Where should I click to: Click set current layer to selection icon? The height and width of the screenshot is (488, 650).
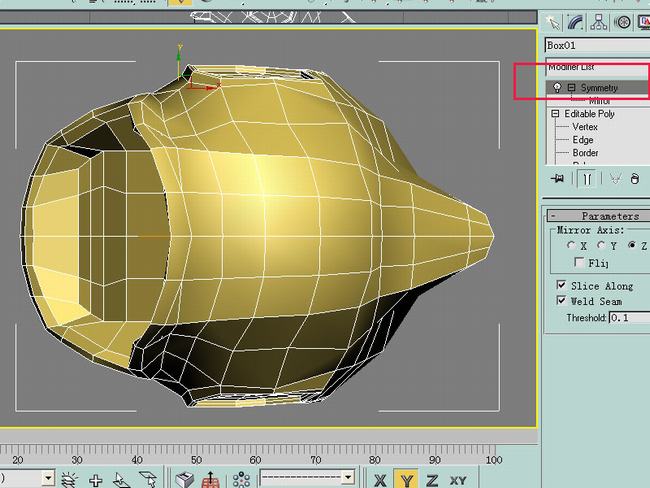click(148, 479)
